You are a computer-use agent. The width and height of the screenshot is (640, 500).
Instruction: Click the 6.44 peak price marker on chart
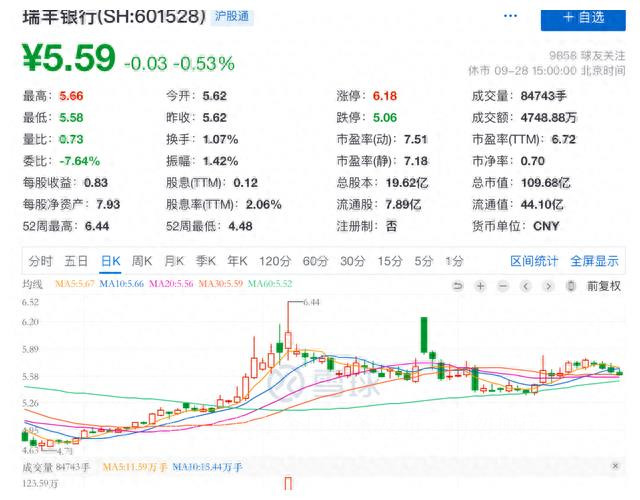311,302
